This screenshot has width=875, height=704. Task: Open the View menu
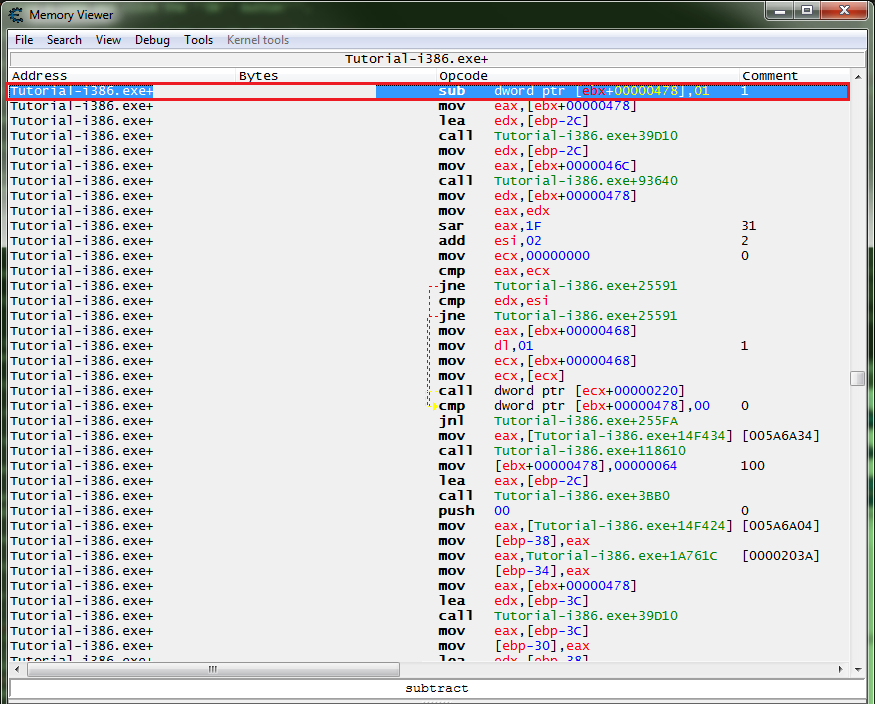click(x=108, y=40)
